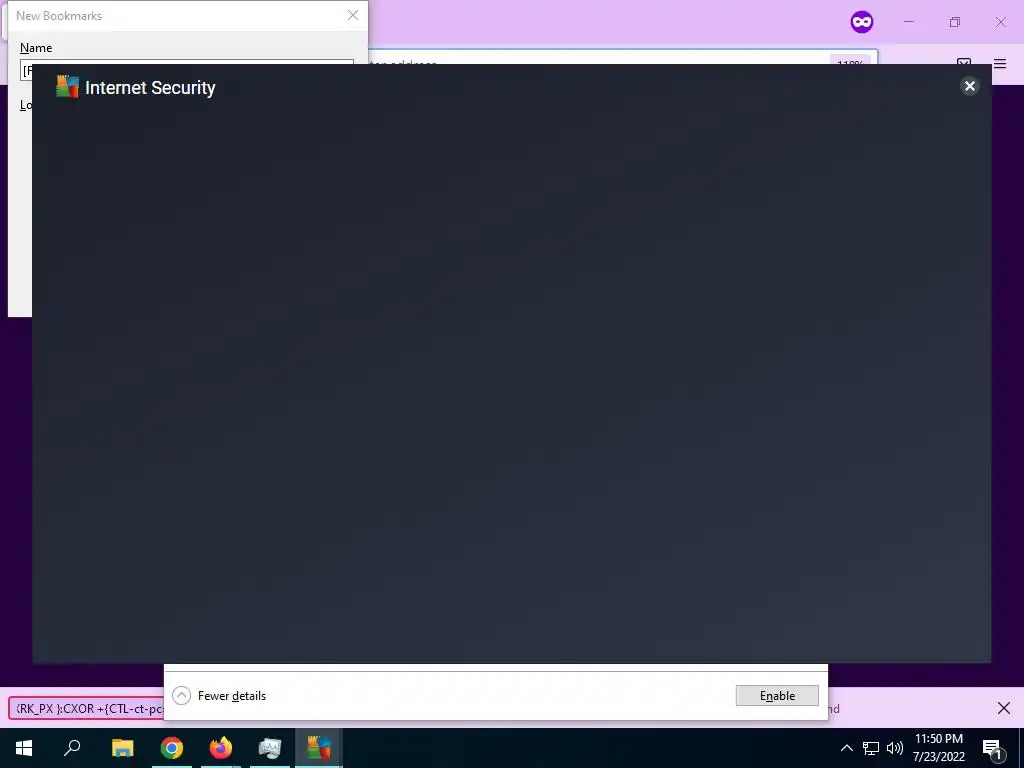Click the AVG taskbar icon
Screen dimensions: 1024x768
[x=319, y=748]
